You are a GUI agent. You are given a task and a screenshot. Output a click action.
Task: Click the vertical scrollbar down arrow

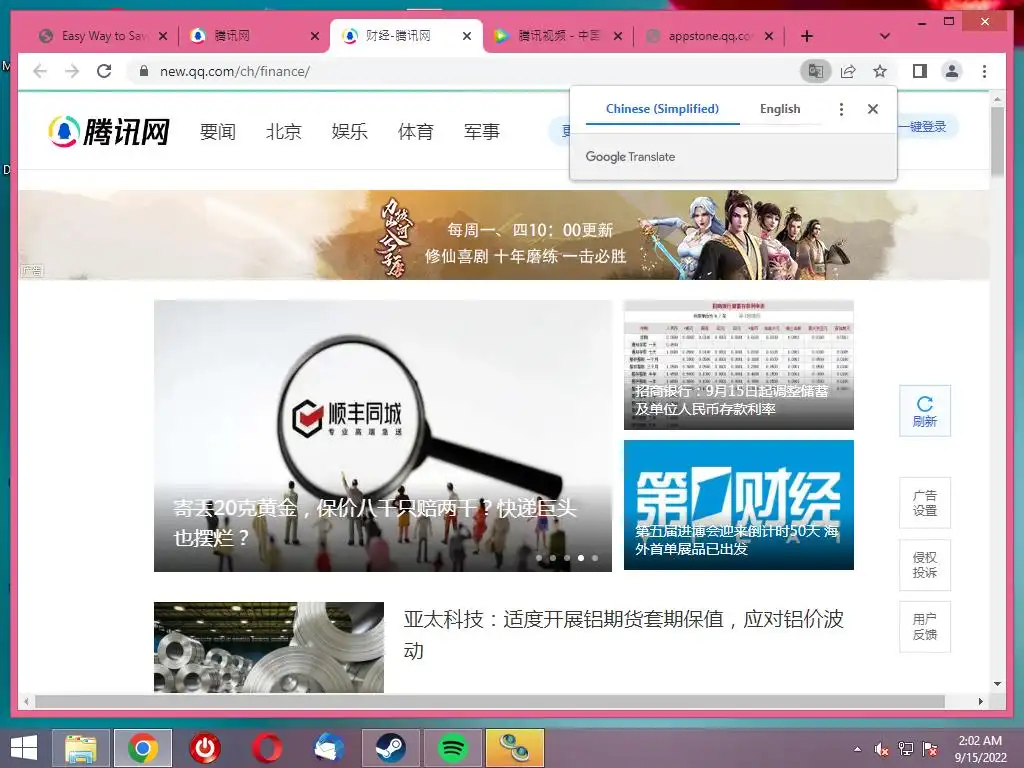tap(997, 684)
